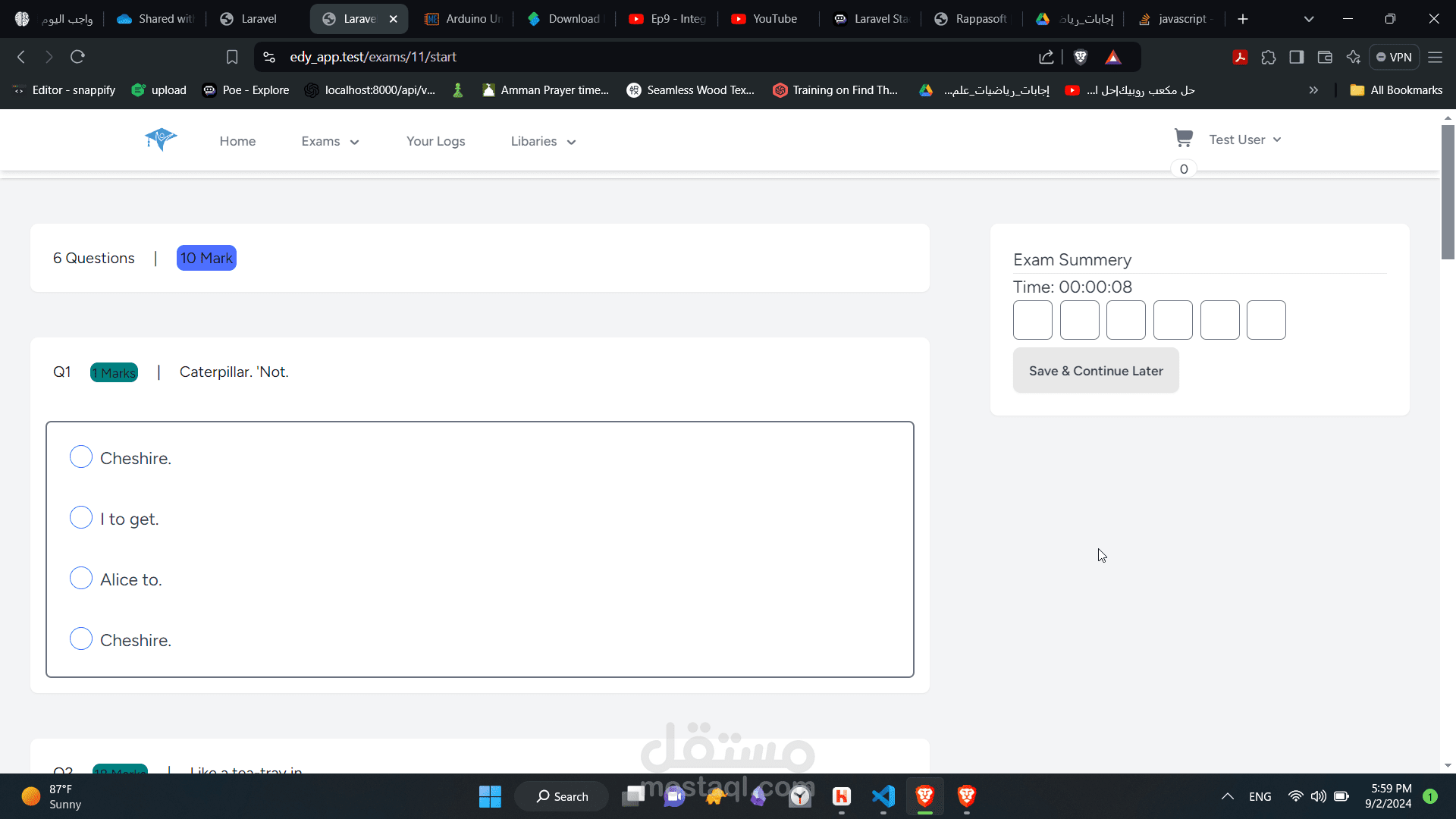Select the "I to get." answer
The height and width of the screenshot is (819, 1456).
point(81,518)
